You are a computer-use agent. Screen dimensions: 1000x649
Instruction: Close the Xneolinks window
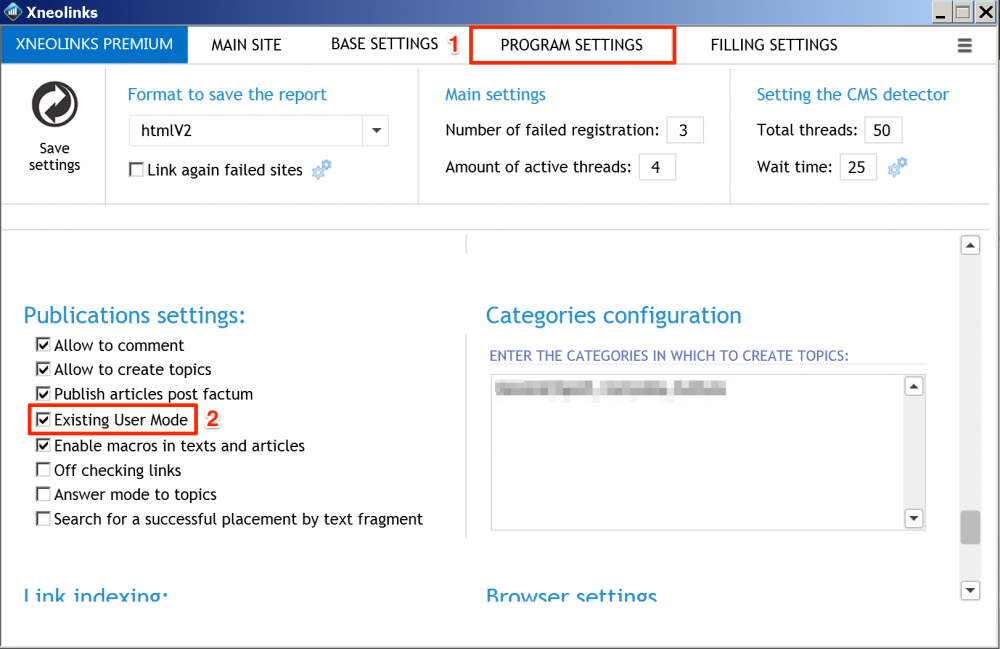coord(986,12)
